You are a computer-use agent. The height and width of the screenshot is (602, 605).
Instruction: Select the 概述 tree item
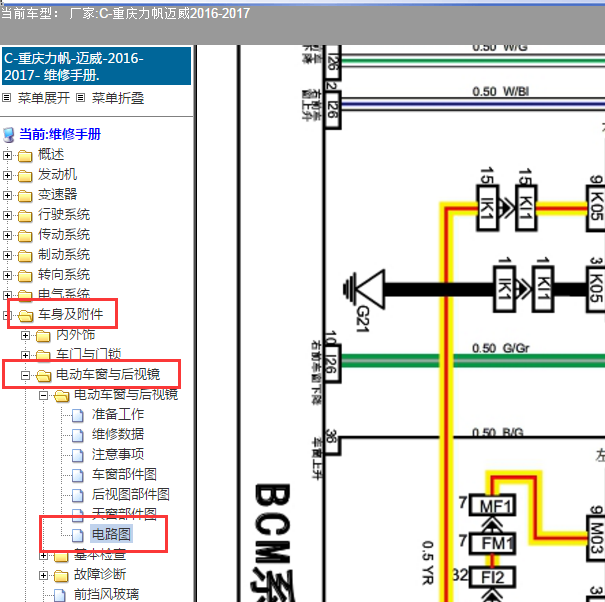pos(51,155)
